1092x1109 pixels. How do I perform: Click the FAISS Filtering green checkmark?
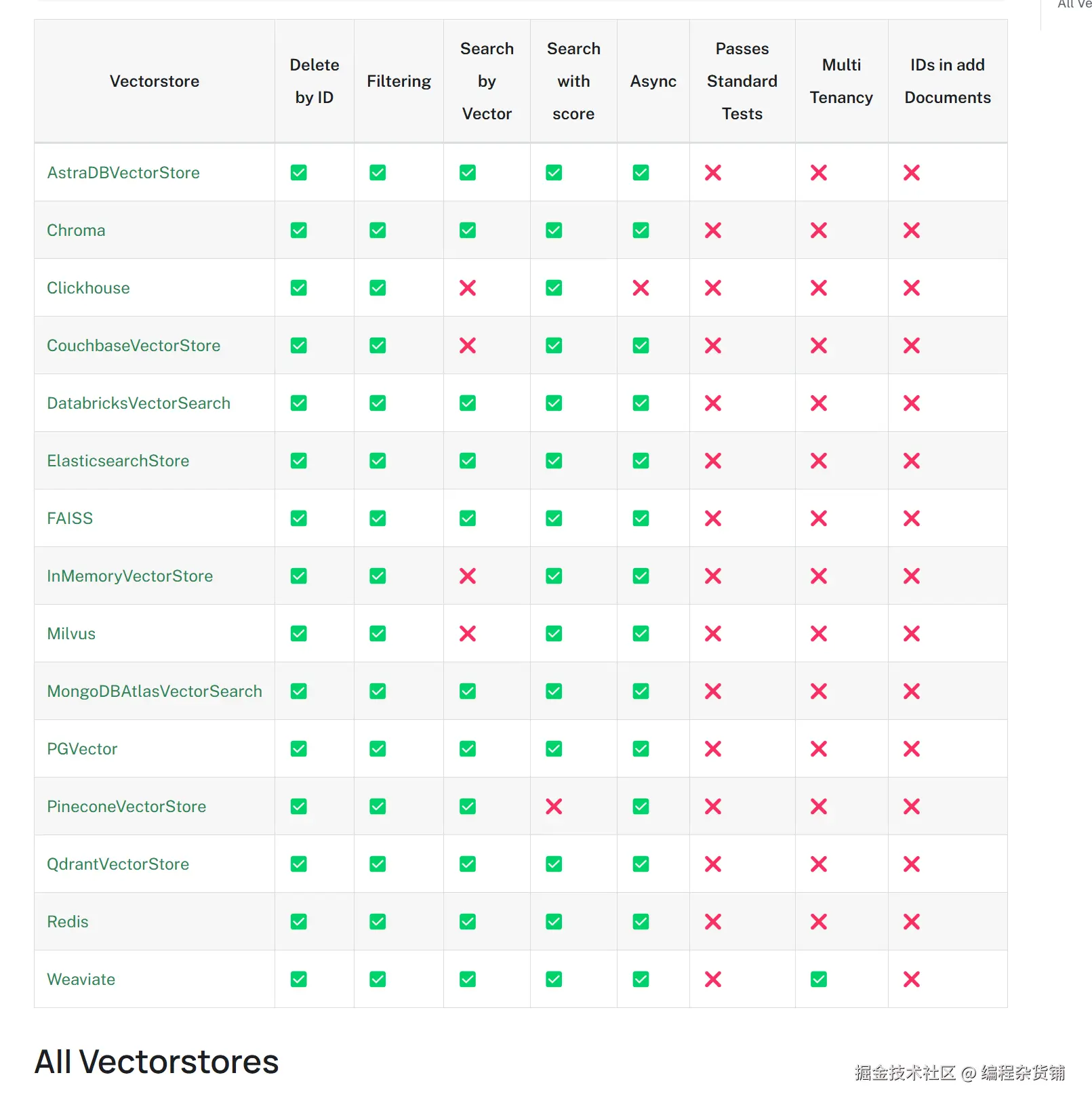pyautogui.click(x=378, y=519)
